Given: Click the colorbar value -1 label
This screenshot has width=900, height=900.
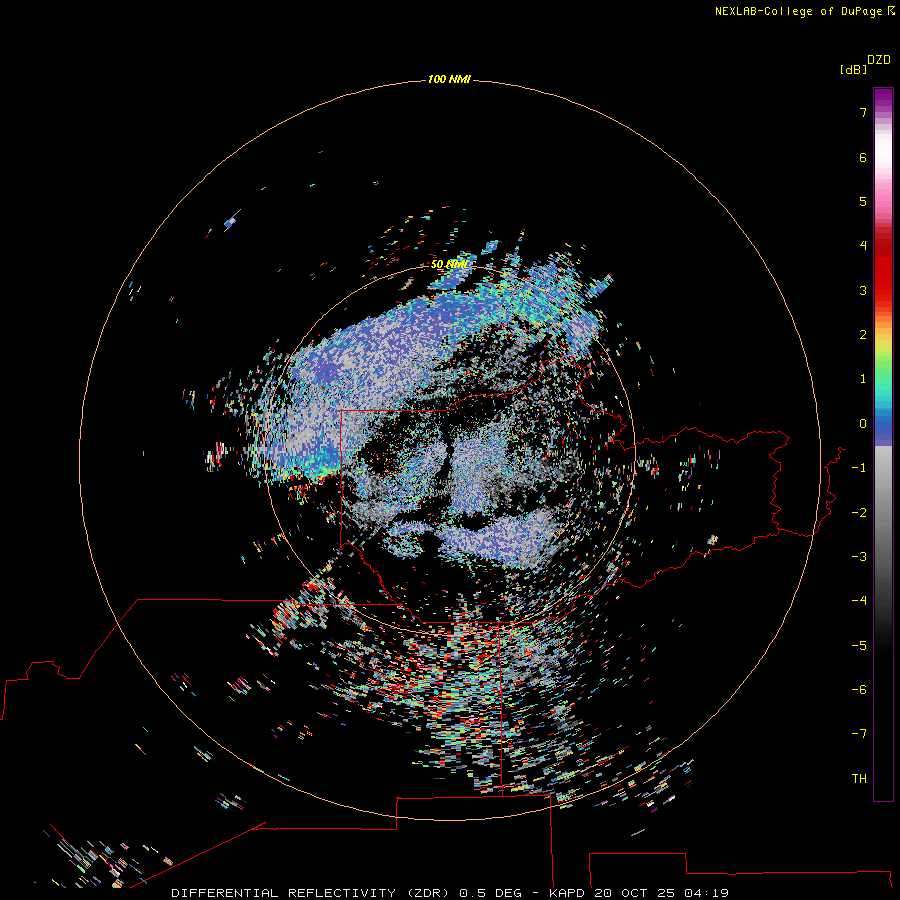Looking at the screenshot, I should click(x=859, y=468).
